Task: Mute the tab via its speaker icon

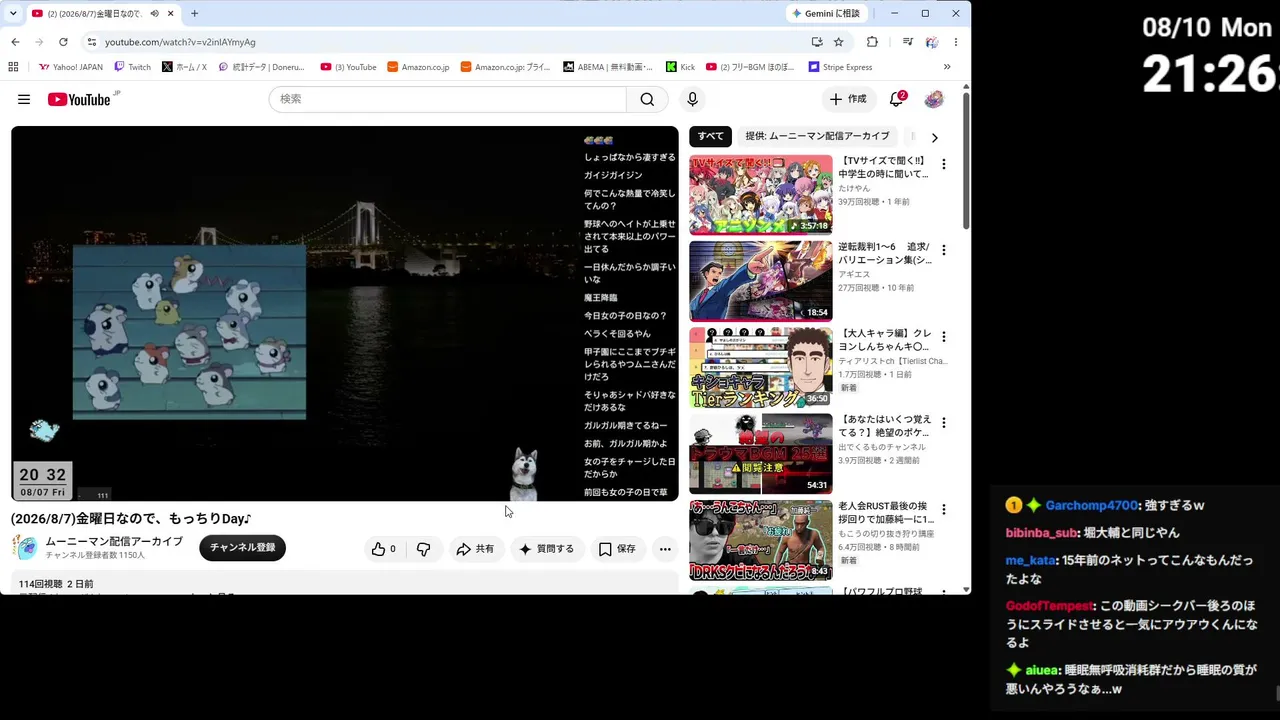Action: (x=154, y=14)
